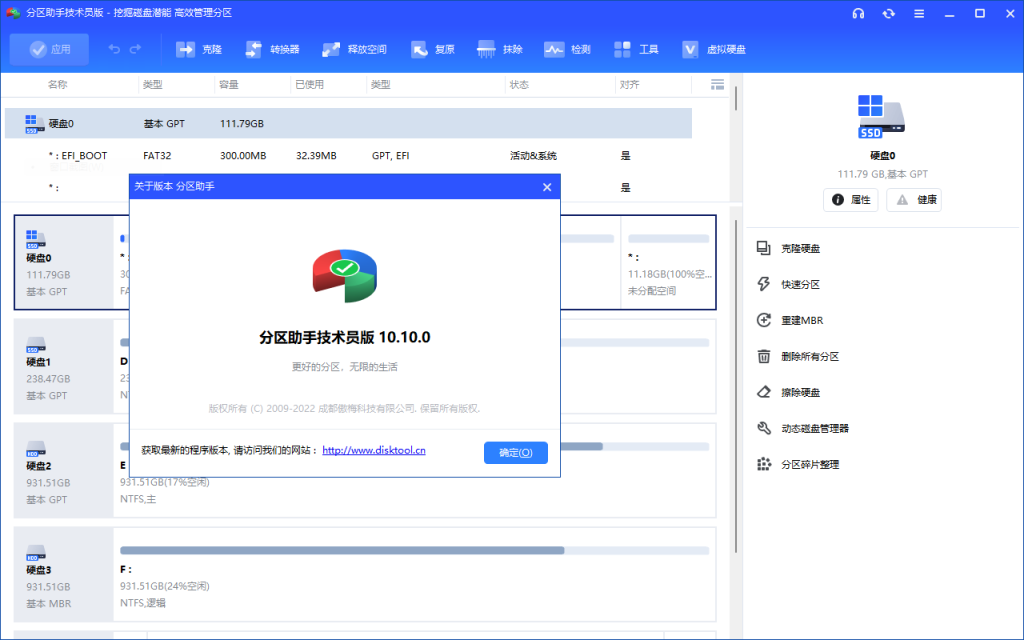This screenshot has height=640, width=1024.
Task: Click the 状态 column header
Action: [519, 84]
